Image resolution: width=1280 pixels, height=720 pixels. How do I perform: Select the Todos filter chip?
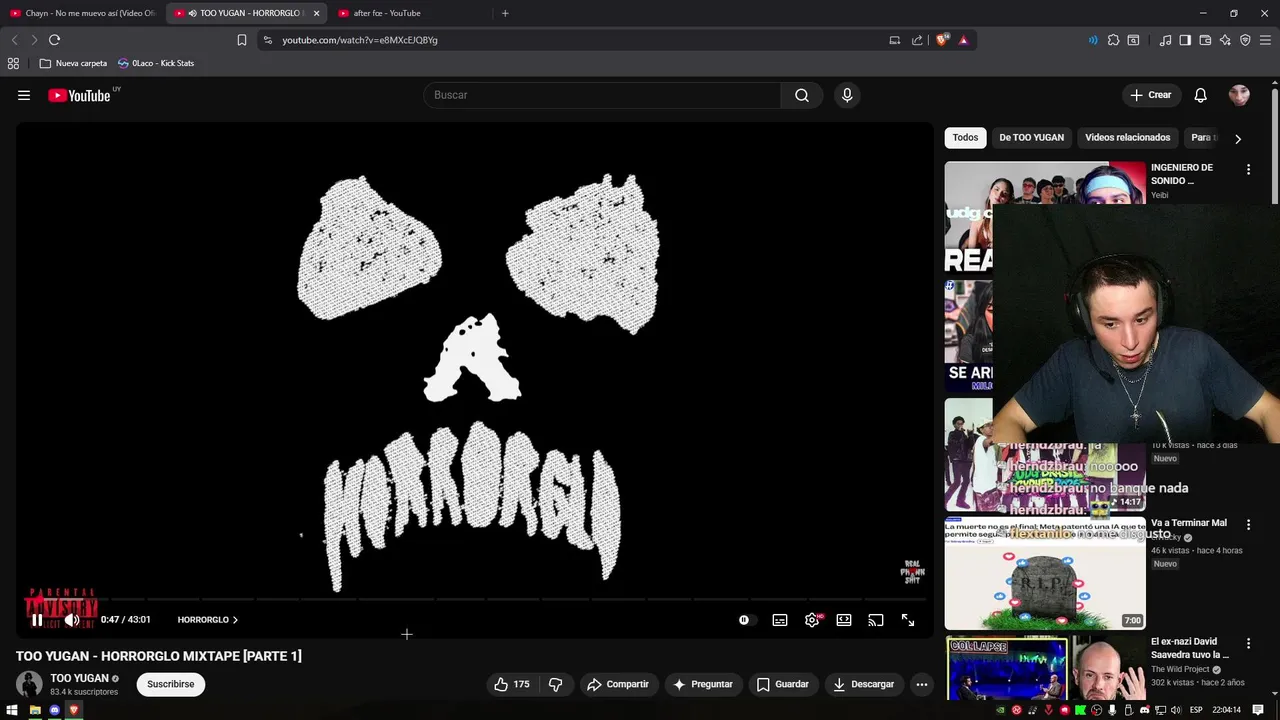[965, 138]
